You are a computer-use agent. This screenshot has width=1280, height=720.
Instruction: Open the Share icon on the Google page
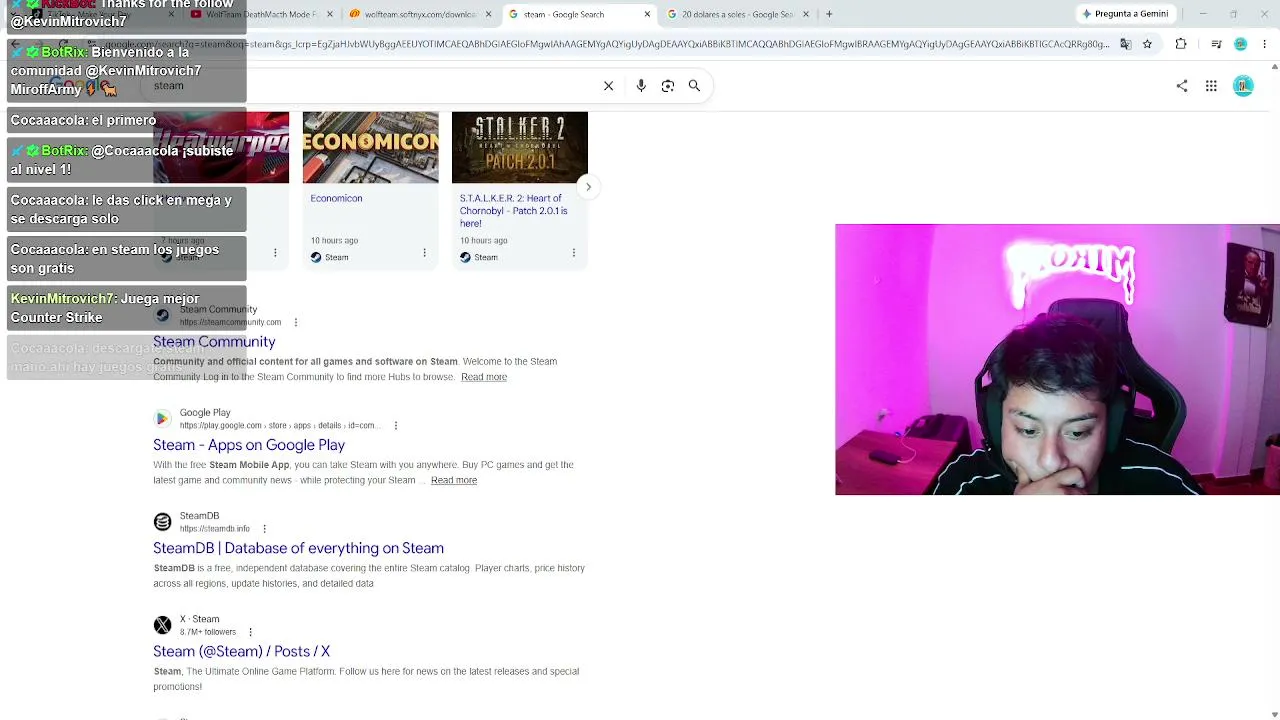(1182, 86)
